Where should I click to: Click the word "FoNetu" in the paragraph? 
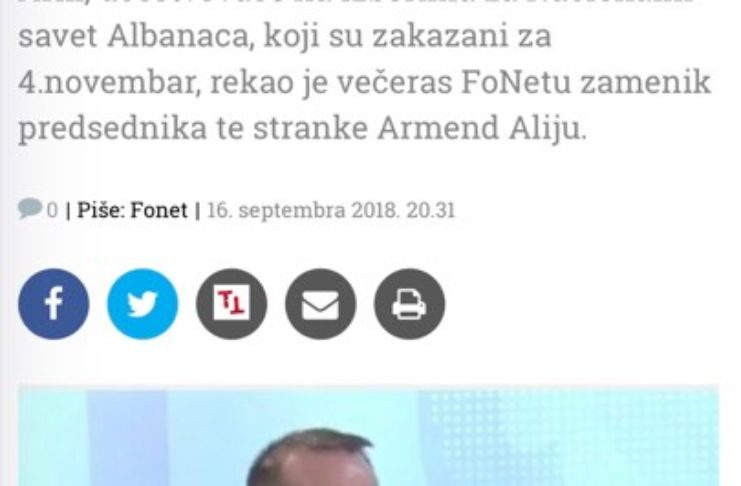(516, 82)
